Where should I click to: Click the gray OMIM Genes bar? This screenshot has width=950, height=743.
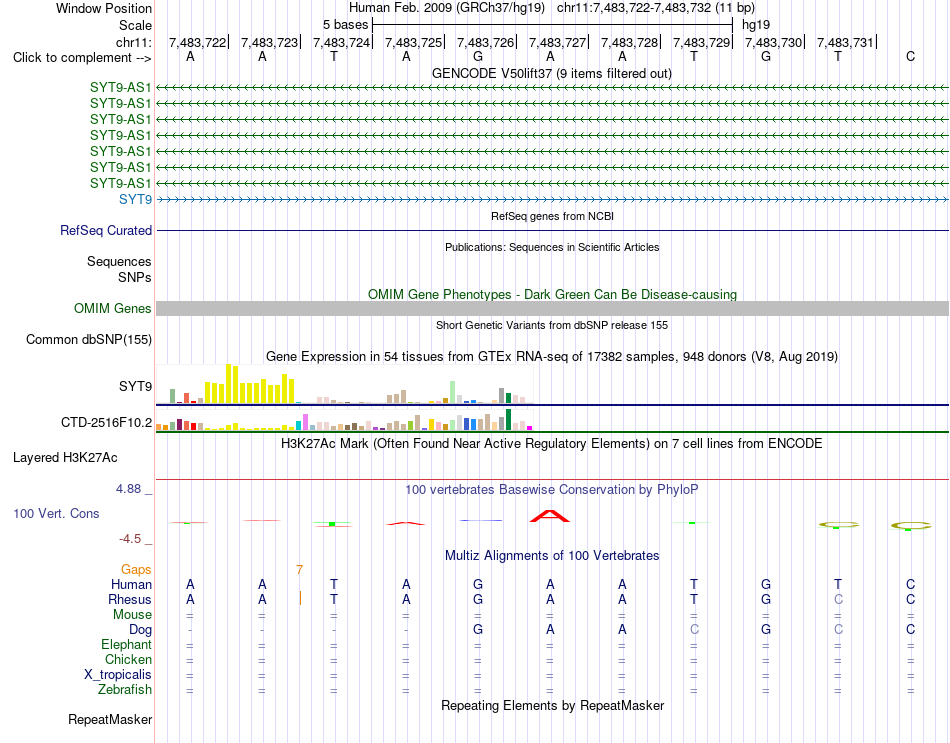pos(553,308)
